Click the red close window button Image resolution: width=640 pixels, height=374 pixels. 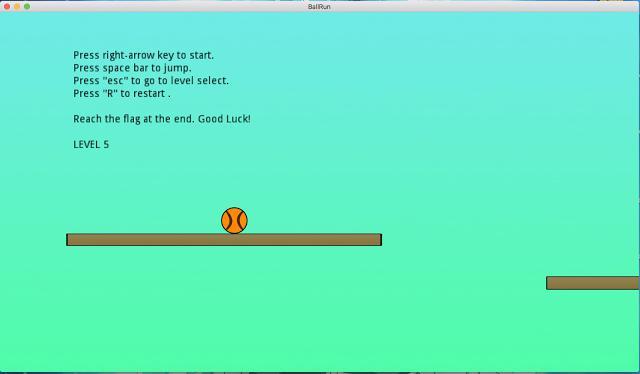pos(7,7)
